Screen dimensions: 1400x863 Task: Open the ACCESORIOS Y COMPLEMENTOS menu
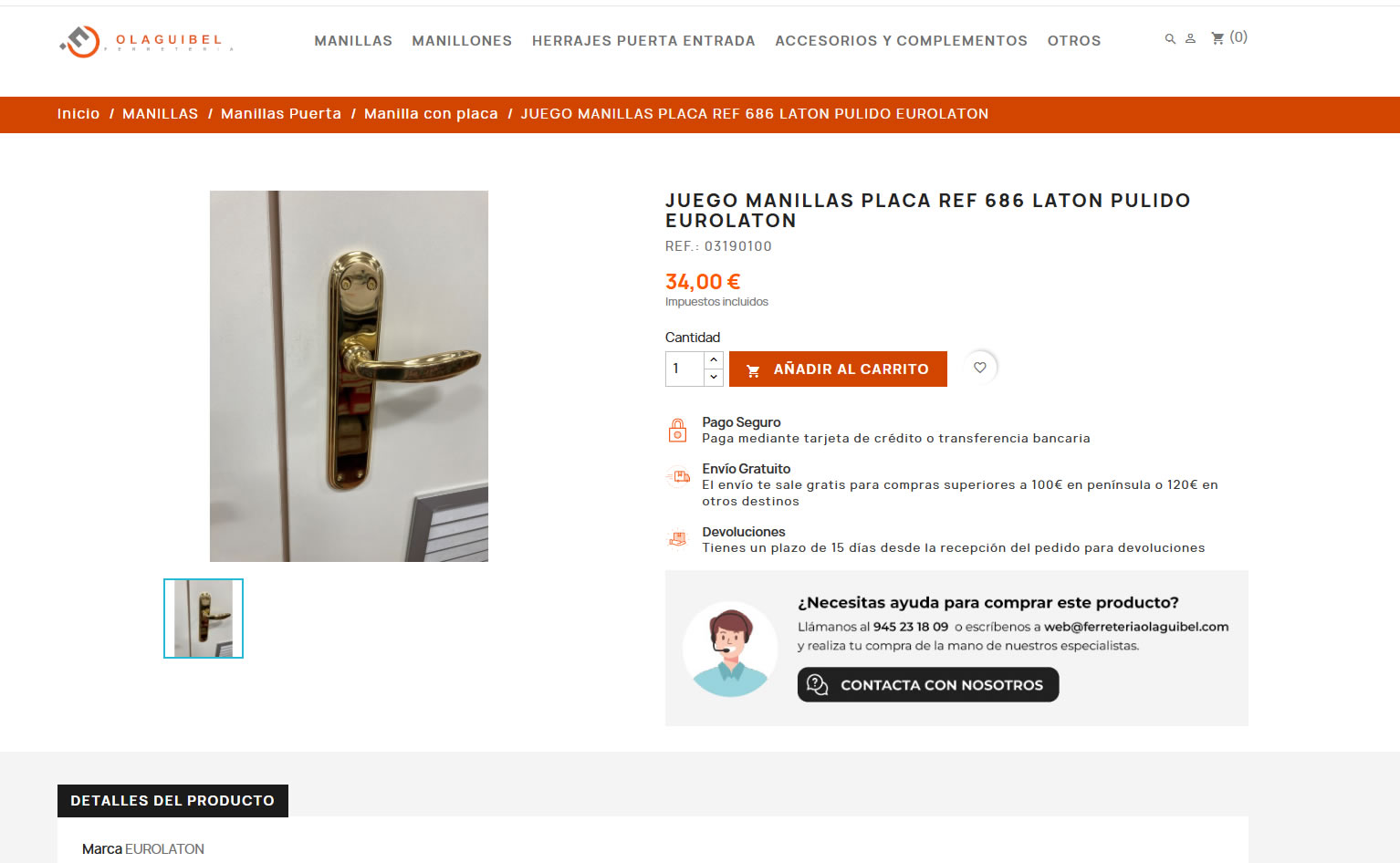901,41
